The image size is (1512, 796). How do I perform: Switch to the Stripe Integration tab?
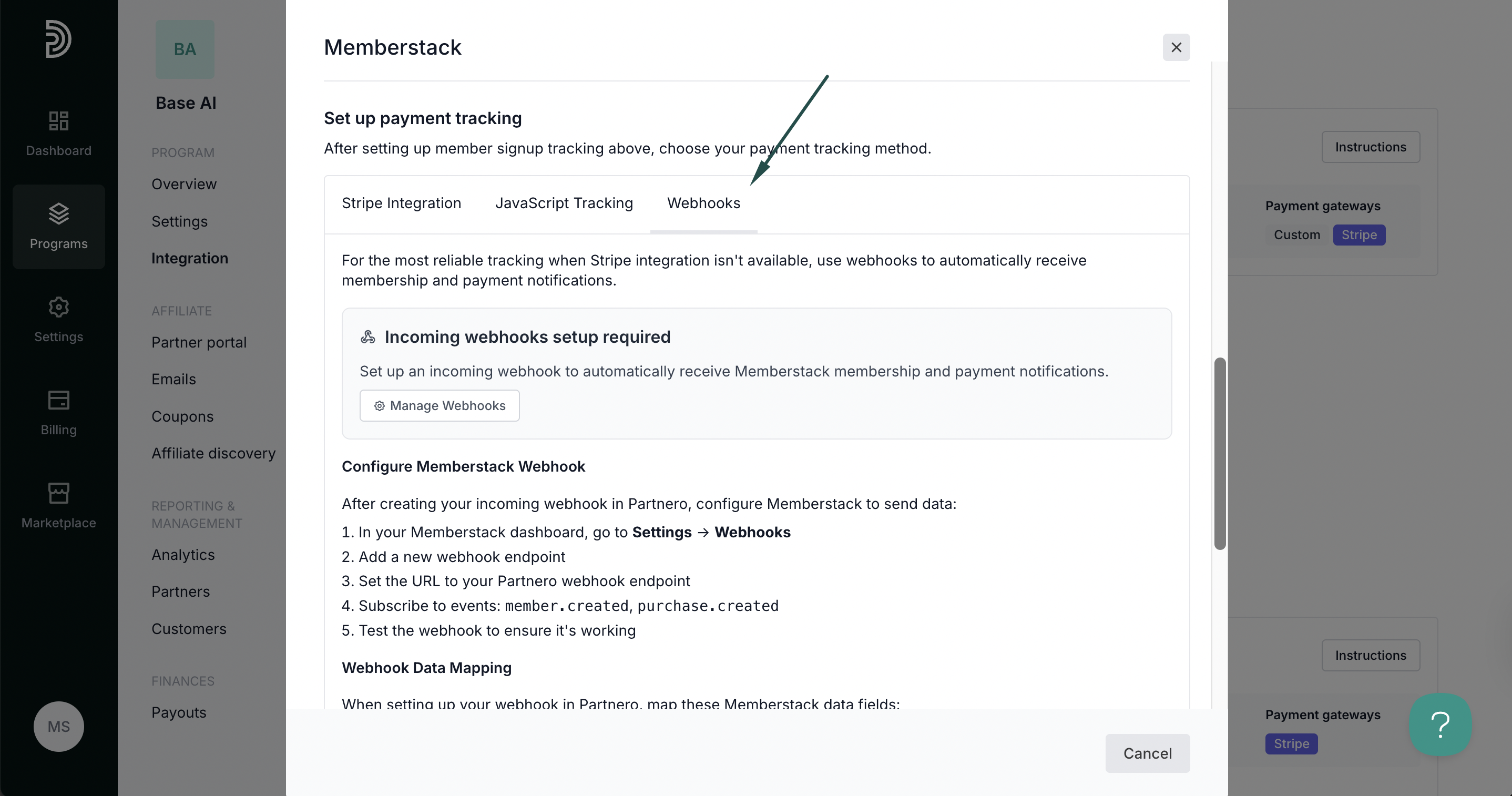coord(402,203)
